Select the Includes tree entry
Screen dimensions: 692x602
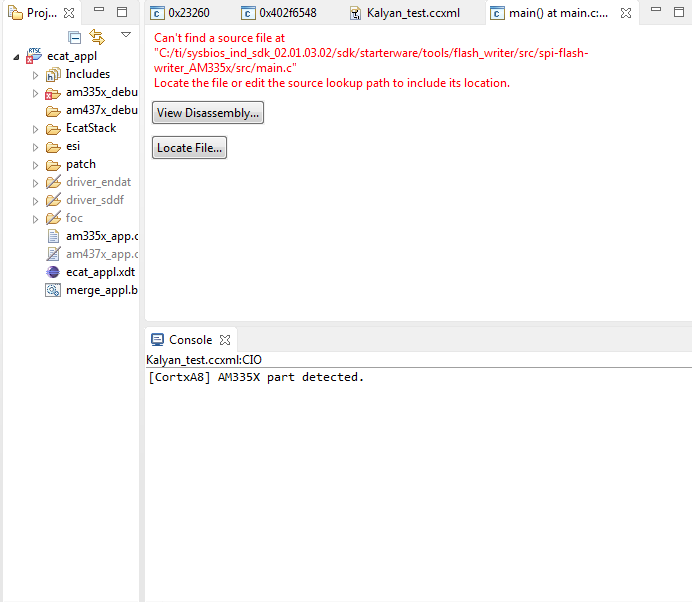[88, 74]
